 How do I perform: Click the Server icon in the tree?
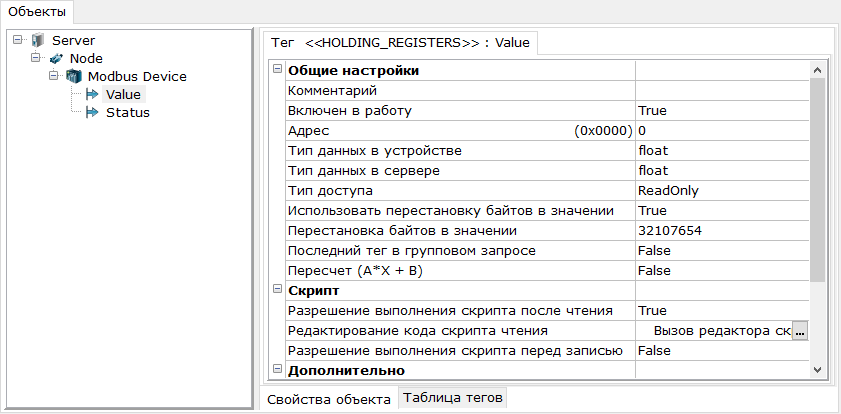pyautogui.click(x=38, y=40)
